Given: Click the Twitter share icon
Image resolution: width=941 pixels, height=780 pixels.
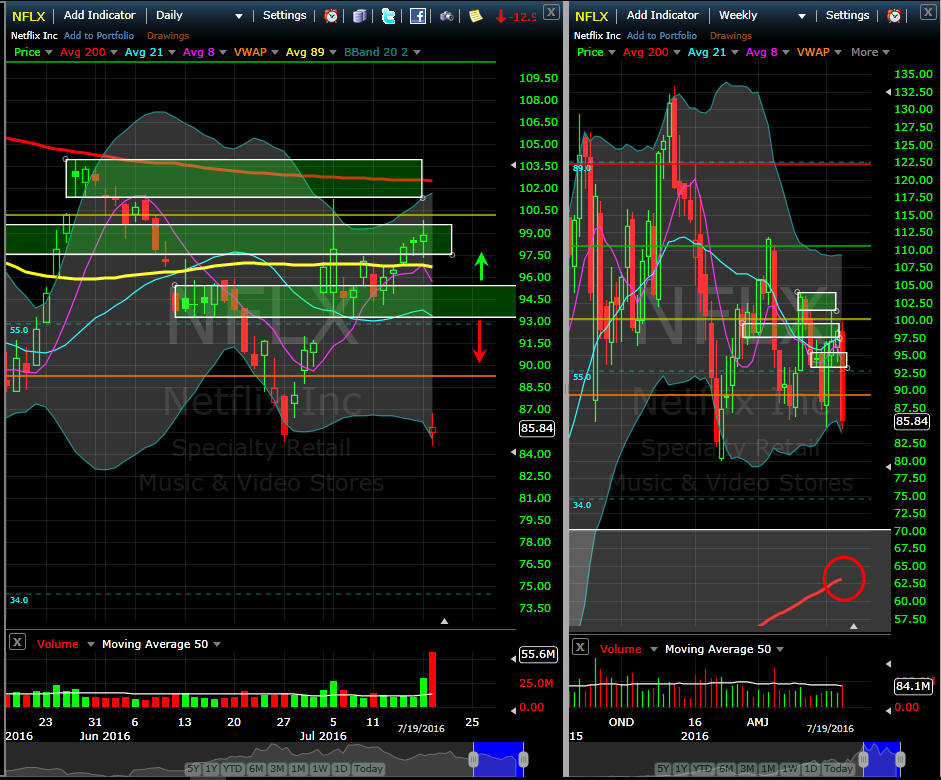Looking at the screenshot, I should pos(388,16).
